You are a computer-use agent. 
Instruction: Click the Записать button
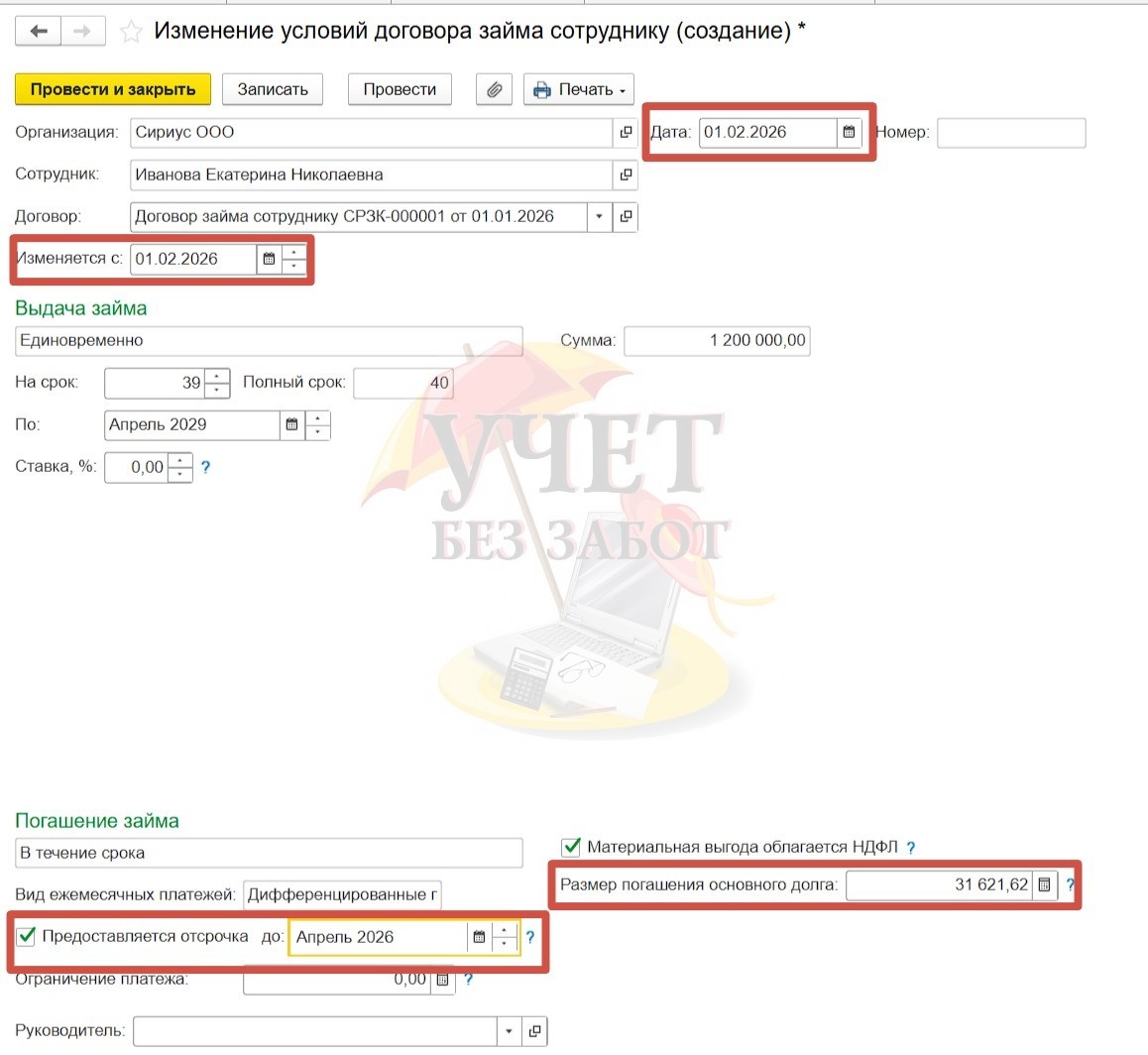point(273,89)
